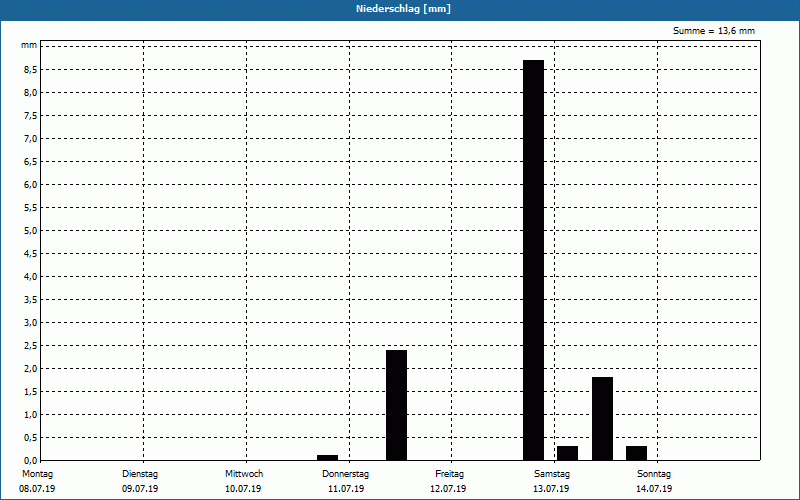Click the Montag day label
The height and width of the screenshot is (500, 800).
37,474
